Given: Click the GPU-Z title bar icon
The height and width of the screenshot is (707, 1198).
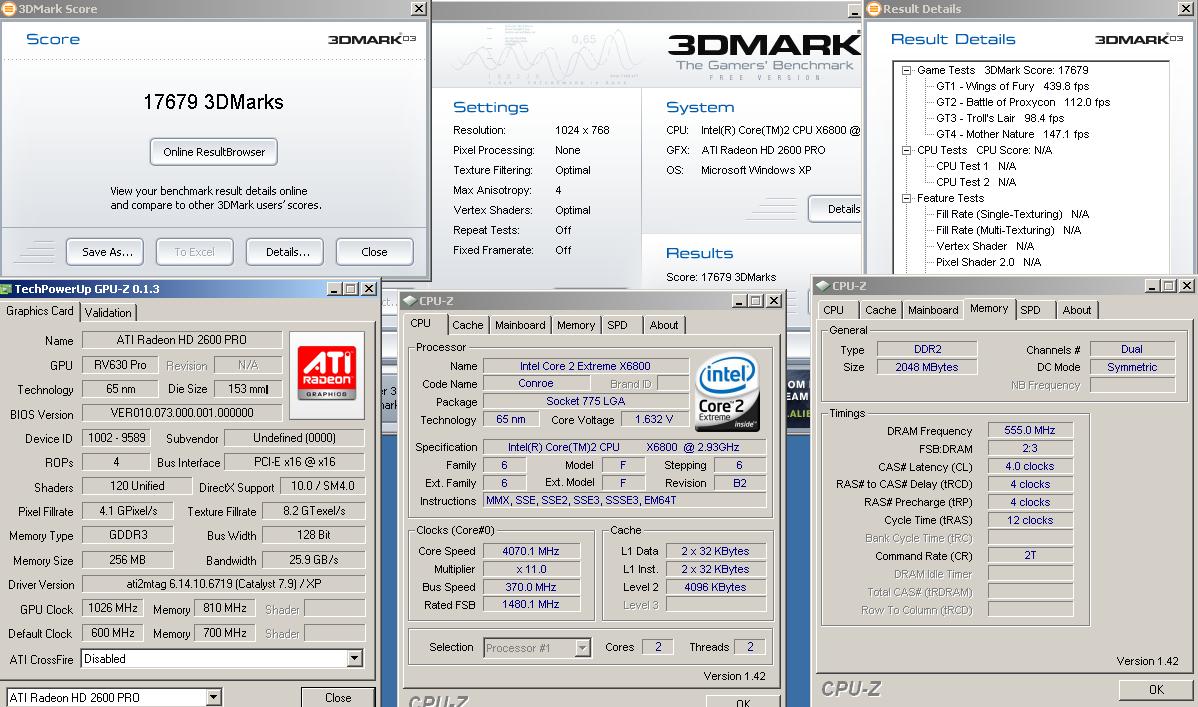Looking at the screenshot, I should [x=6, y=289].
